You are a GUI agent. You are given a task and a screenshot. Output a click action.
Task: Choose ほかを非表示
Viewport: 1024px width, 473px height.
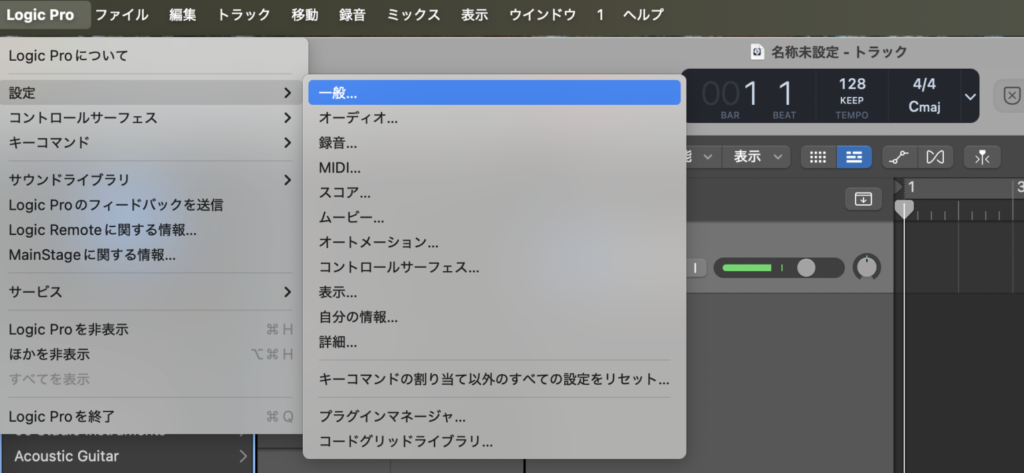tap(153, 355)
